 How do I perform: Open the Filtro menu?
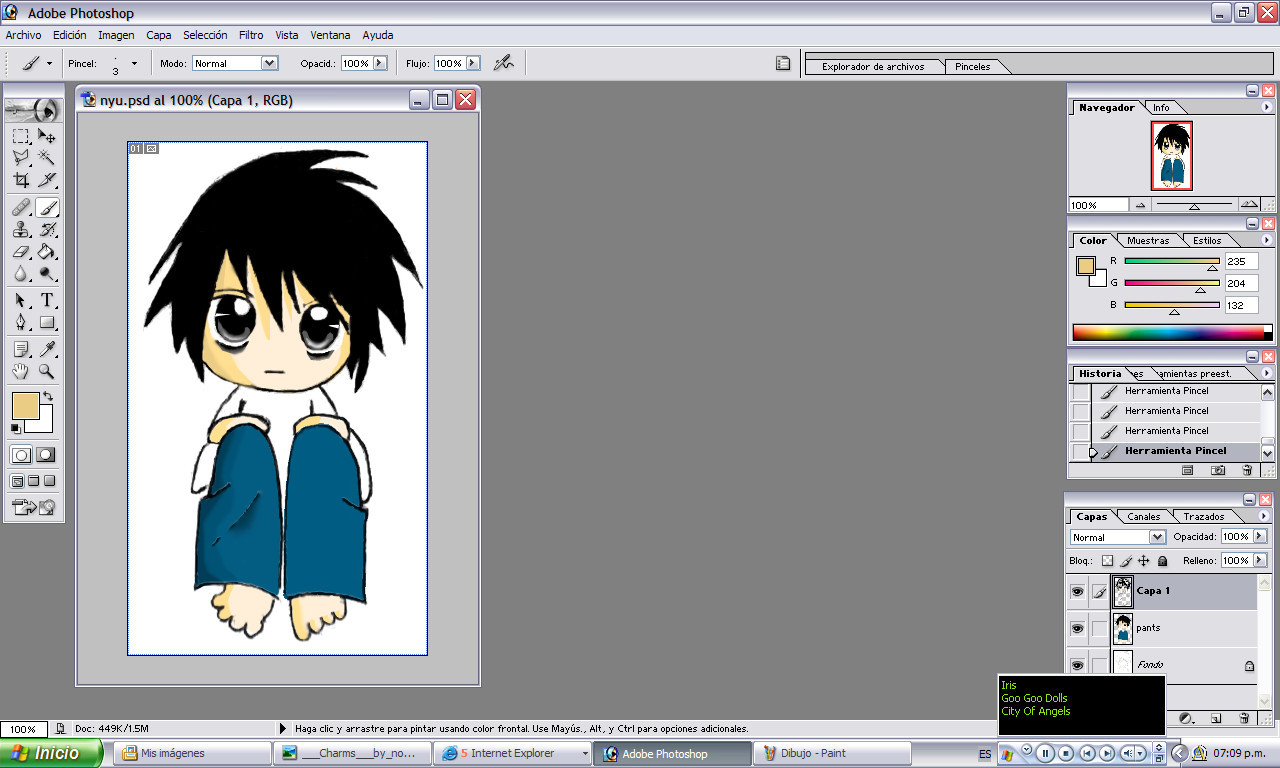(x=251, y=35)
